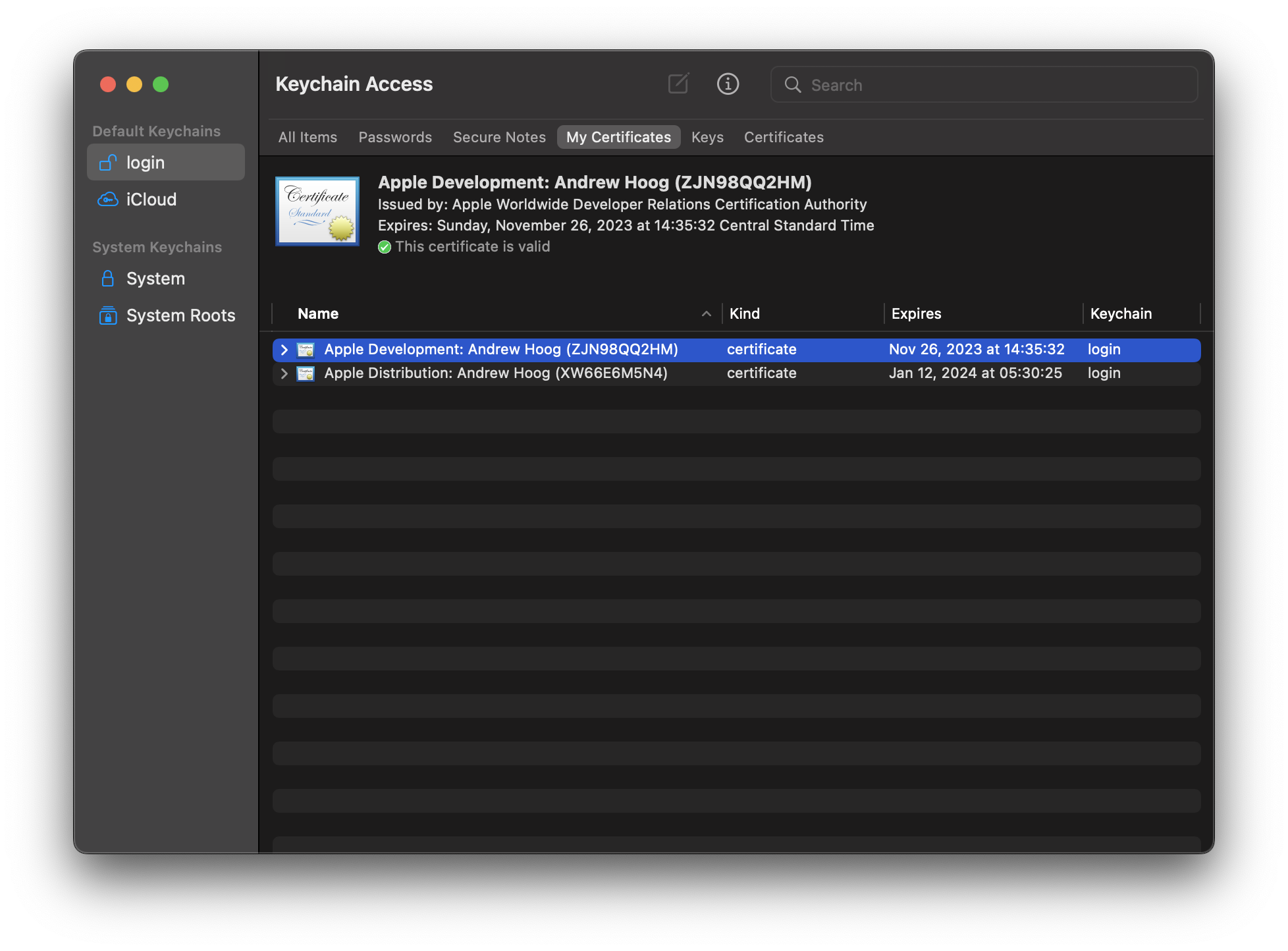Select the System Roots keychain
The width and height of the screenshot is (1288, 951).
coord(166,315)
